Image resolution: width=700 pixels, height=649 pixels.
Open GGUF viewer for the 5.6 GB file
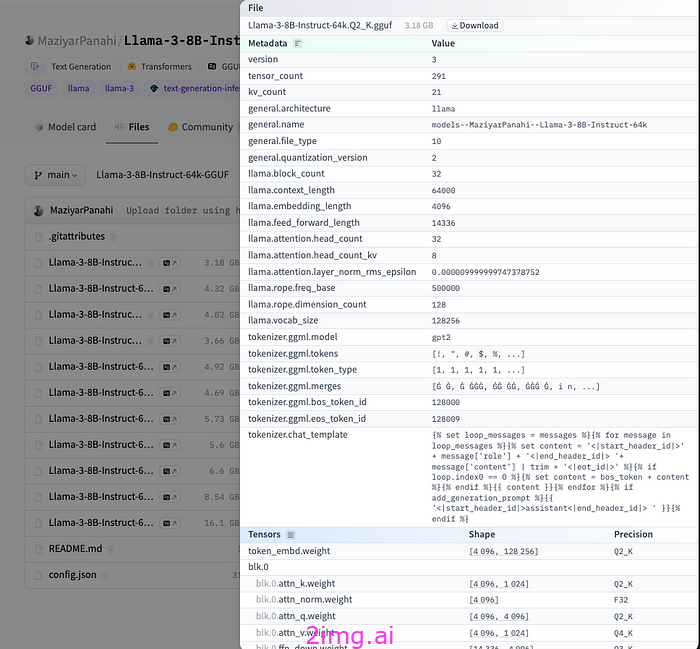click(170, 445)
